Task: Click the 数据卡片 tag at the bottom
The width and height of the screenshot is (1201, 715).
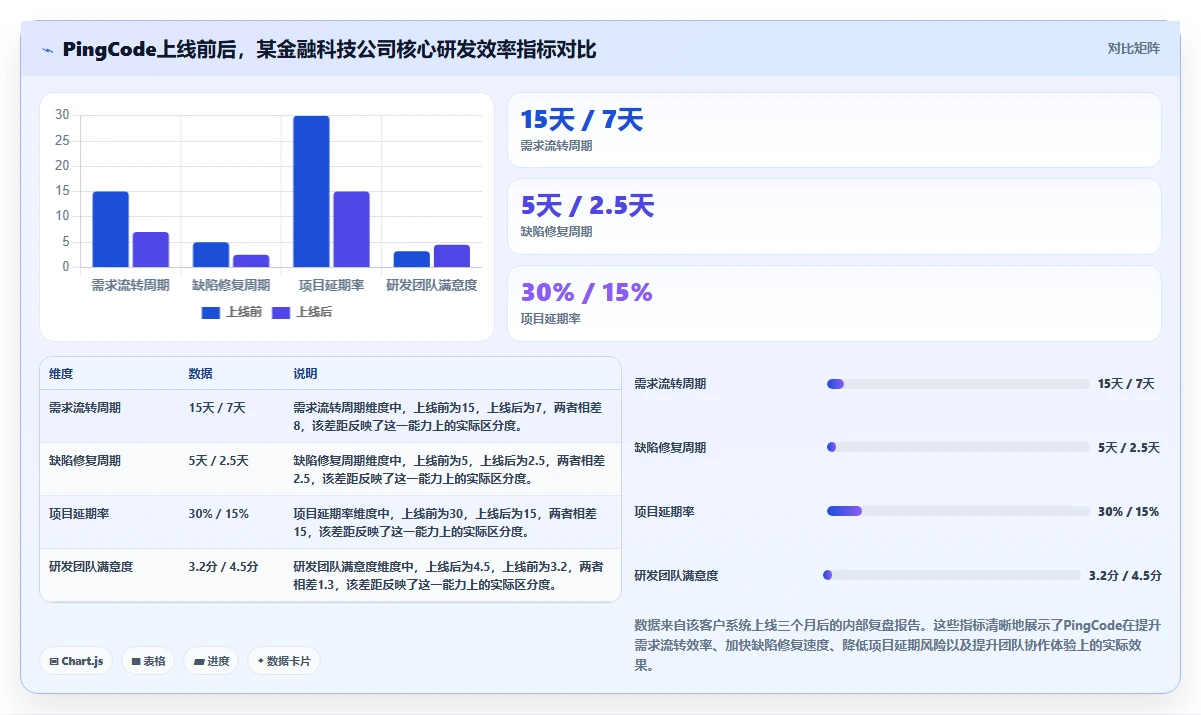Action: (284, 661)
